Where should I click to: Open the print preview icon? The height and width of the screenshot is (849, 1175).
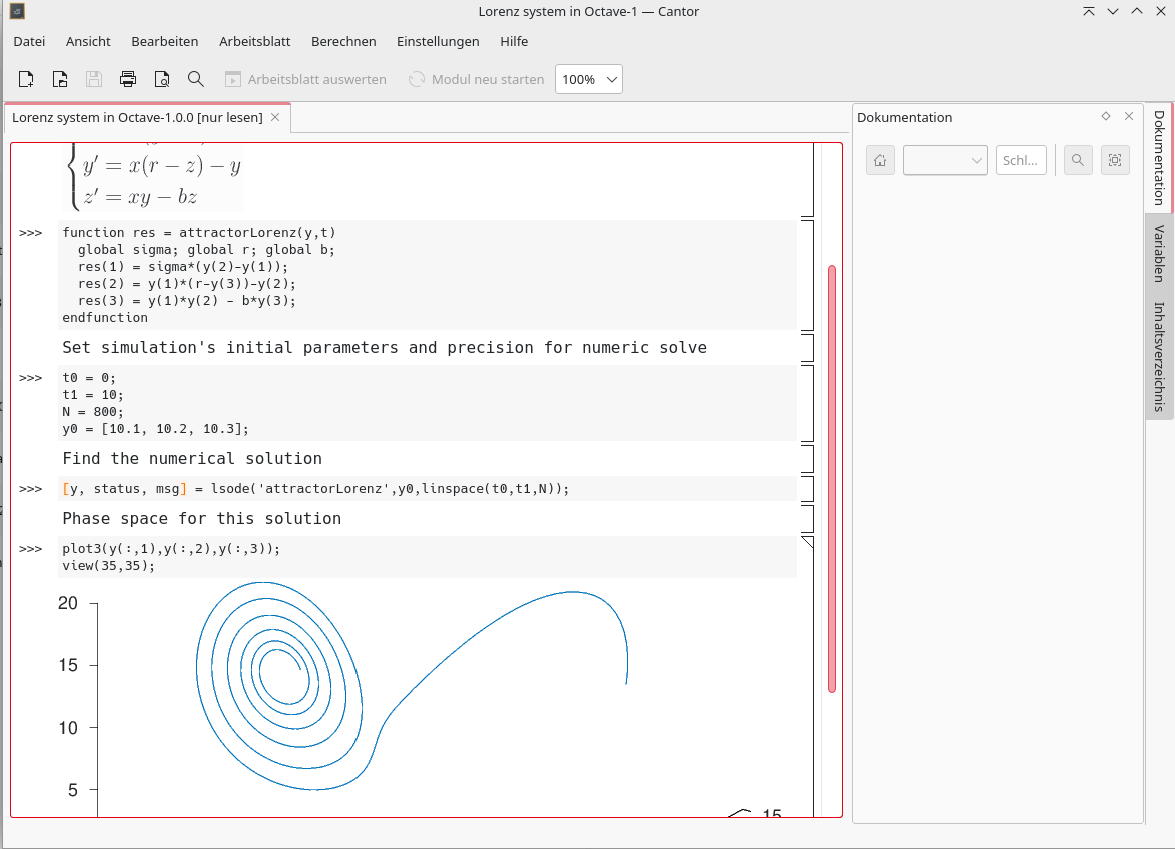[x=162, y=79]
